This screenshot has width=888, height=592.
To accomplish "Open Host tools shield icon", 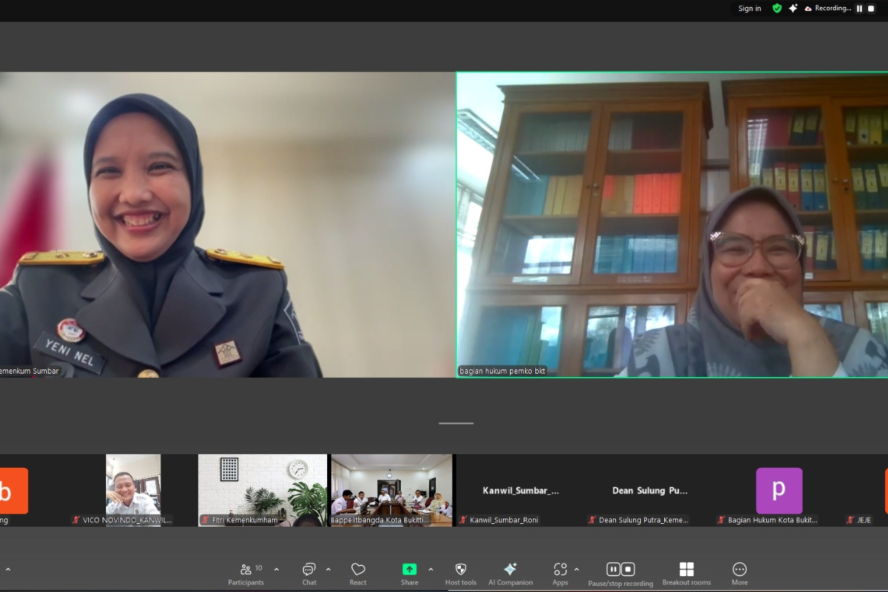I will click(460, 570).
